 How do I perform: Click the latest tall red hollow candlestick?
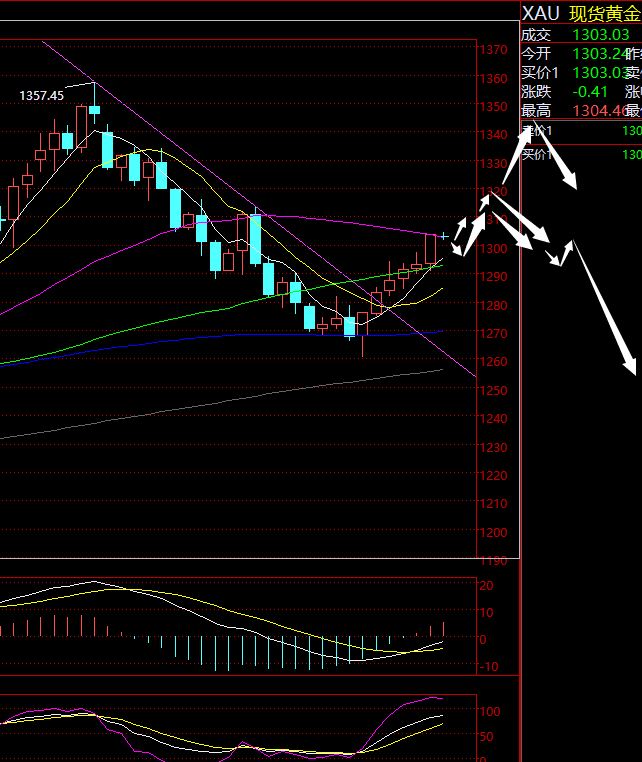click(x=431, y=249)
